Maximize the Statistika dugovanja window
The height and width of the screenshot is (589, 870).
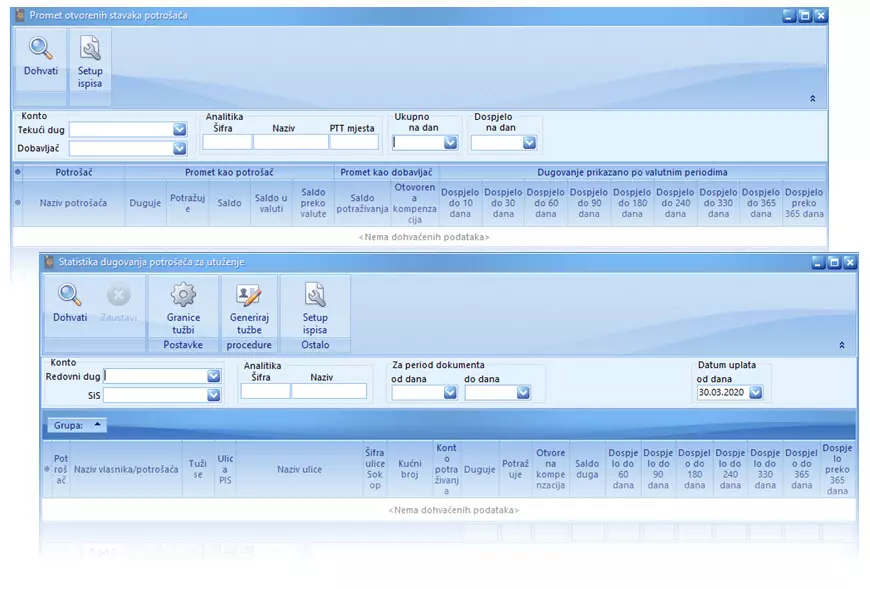[x=834, y=262]
